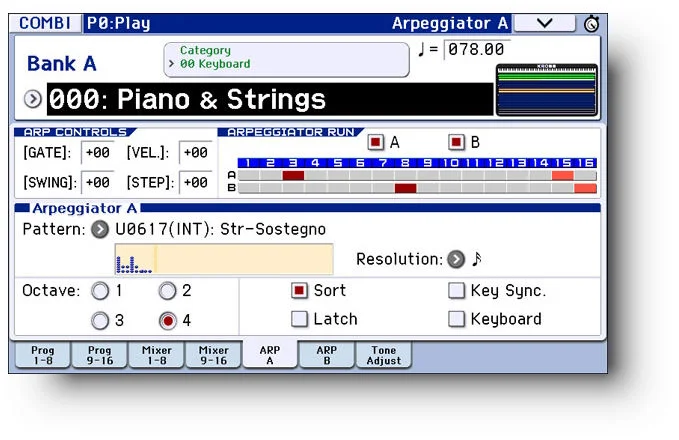Enable the Keyboard checkbox
679x440 pixels.
click(456, 319)
